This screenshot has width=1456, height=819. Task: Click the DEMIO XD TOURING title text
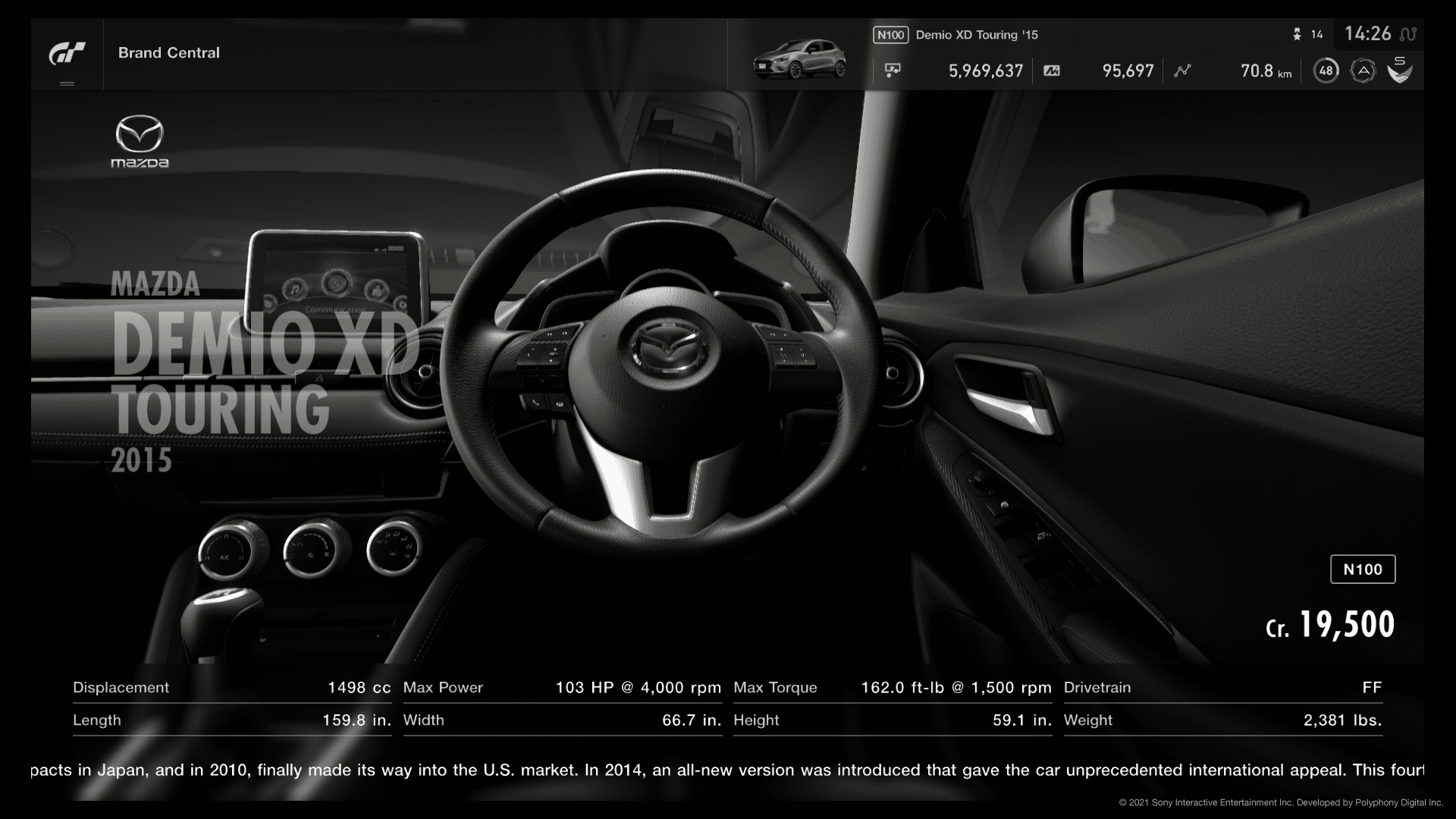coord(265,375)
